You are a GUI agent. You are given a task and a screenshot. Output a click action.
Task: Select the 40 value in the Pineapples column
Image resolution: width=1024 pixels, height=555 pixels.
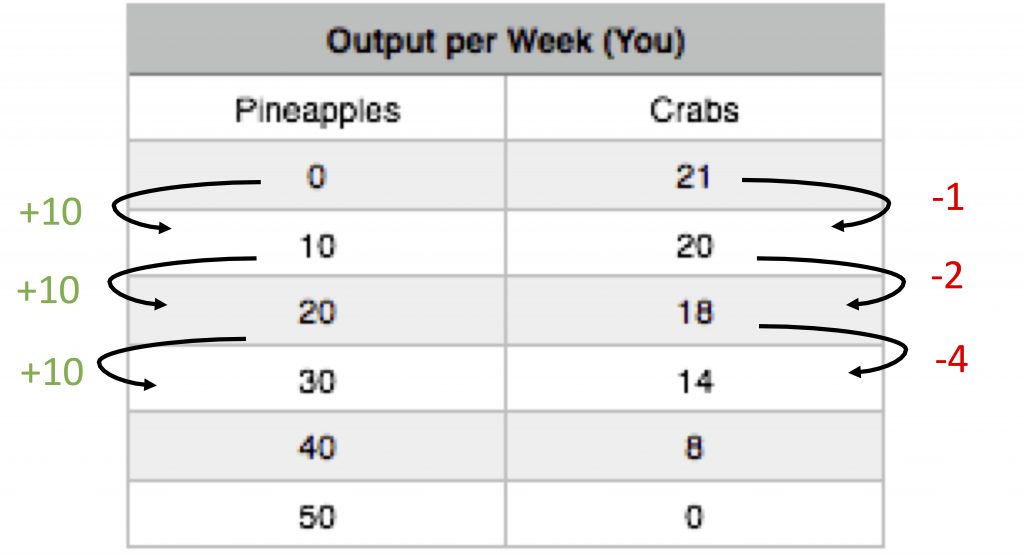click(317, 449)
